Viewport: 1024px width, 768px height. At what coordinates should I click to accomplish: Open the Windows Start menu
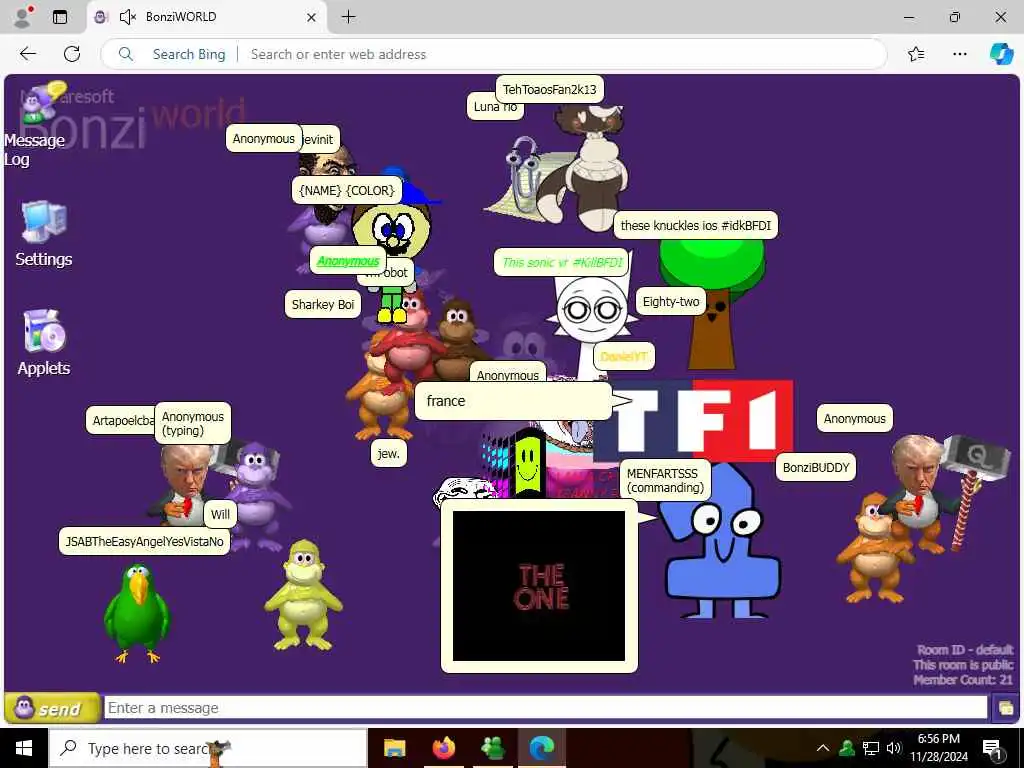click(24, 748)
